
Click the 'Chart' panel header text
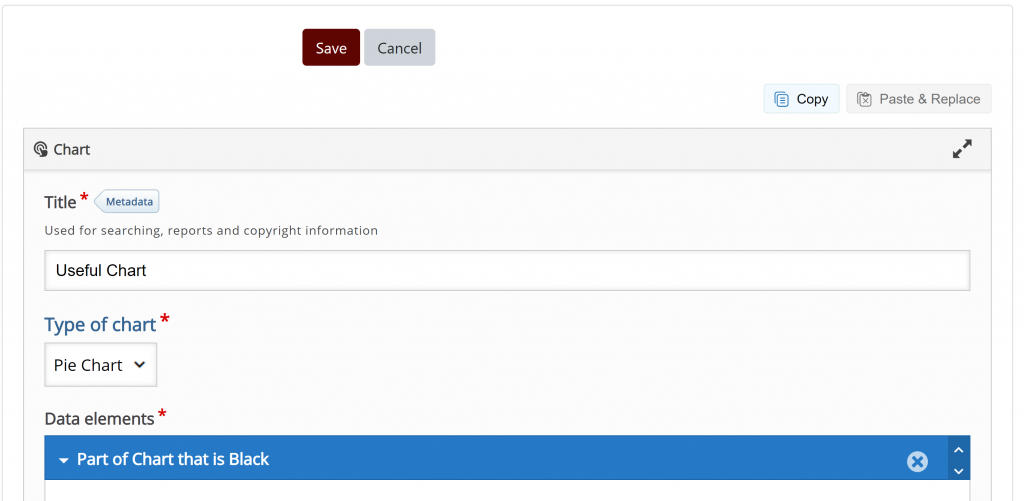(x=72, y=150)
